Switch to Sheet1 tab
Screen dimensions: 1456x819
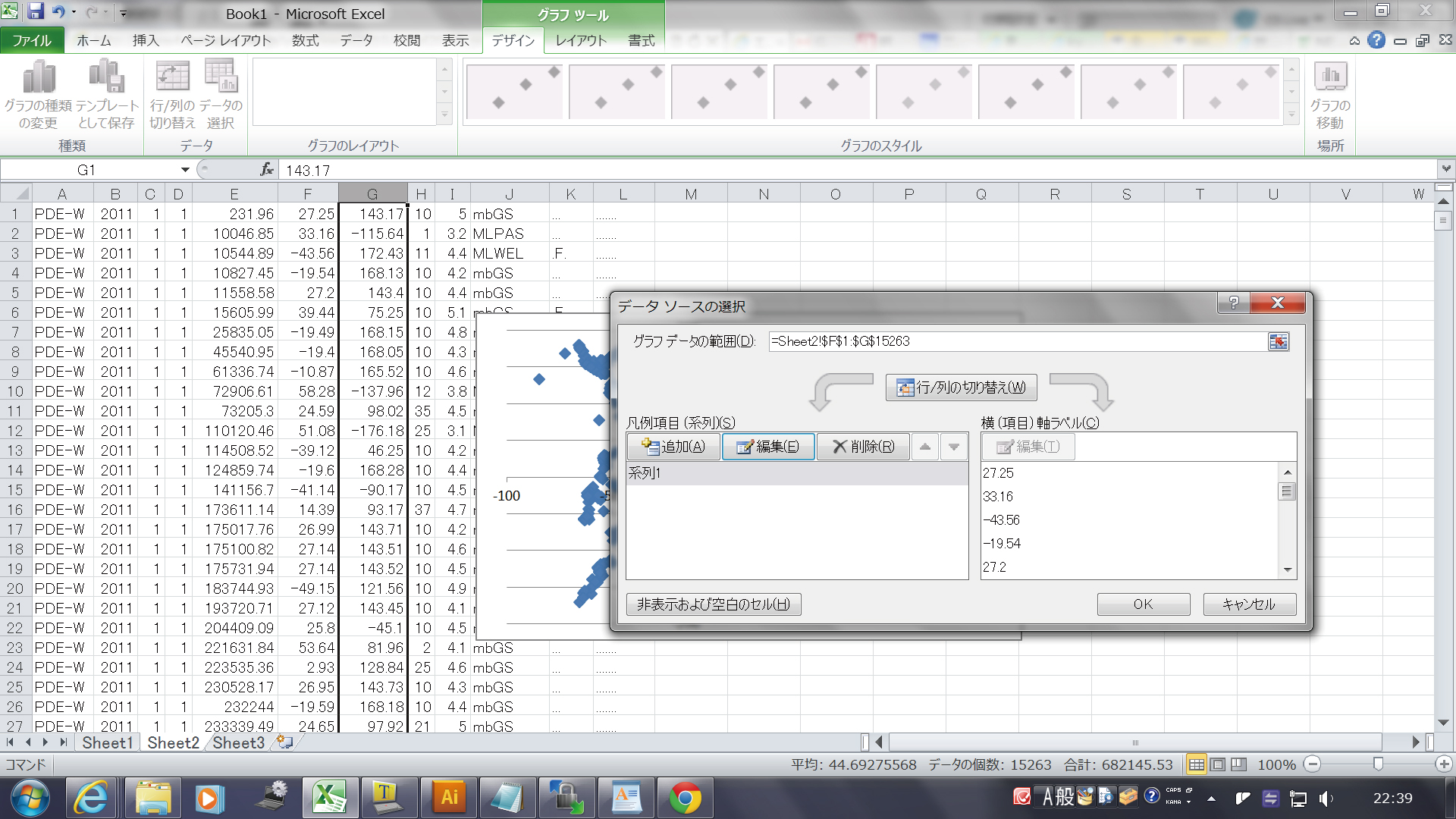[x=107, y=742]
